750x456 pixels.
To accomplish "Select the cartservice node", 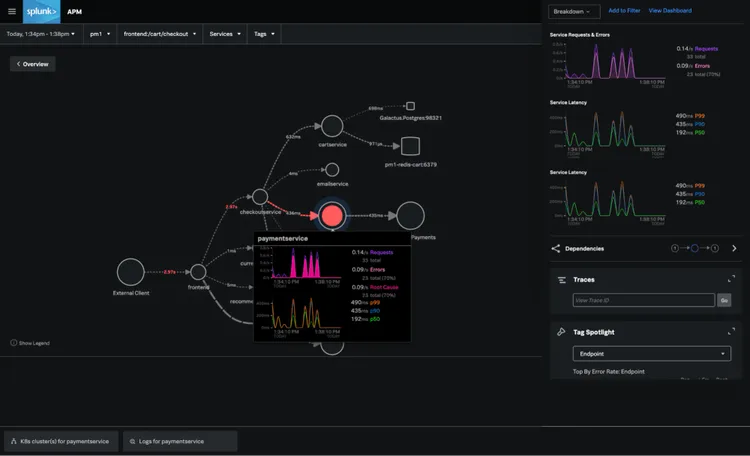I will click(332, 126).
